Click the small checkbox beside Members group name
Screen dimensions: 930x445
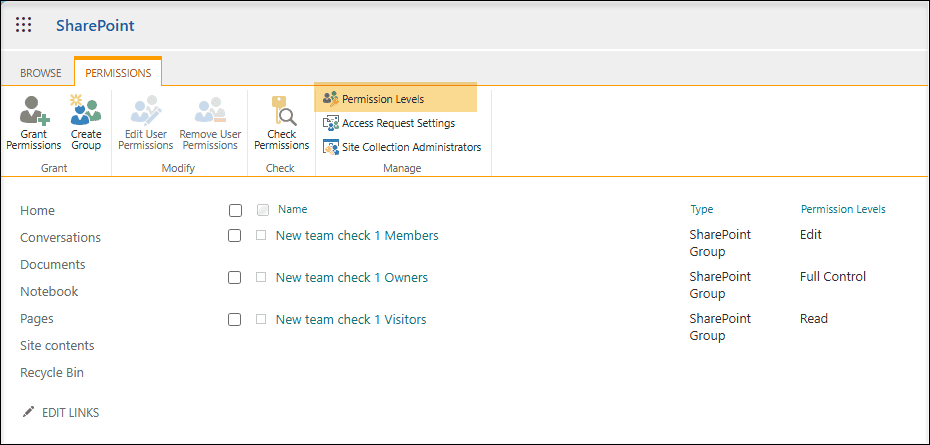261,235
